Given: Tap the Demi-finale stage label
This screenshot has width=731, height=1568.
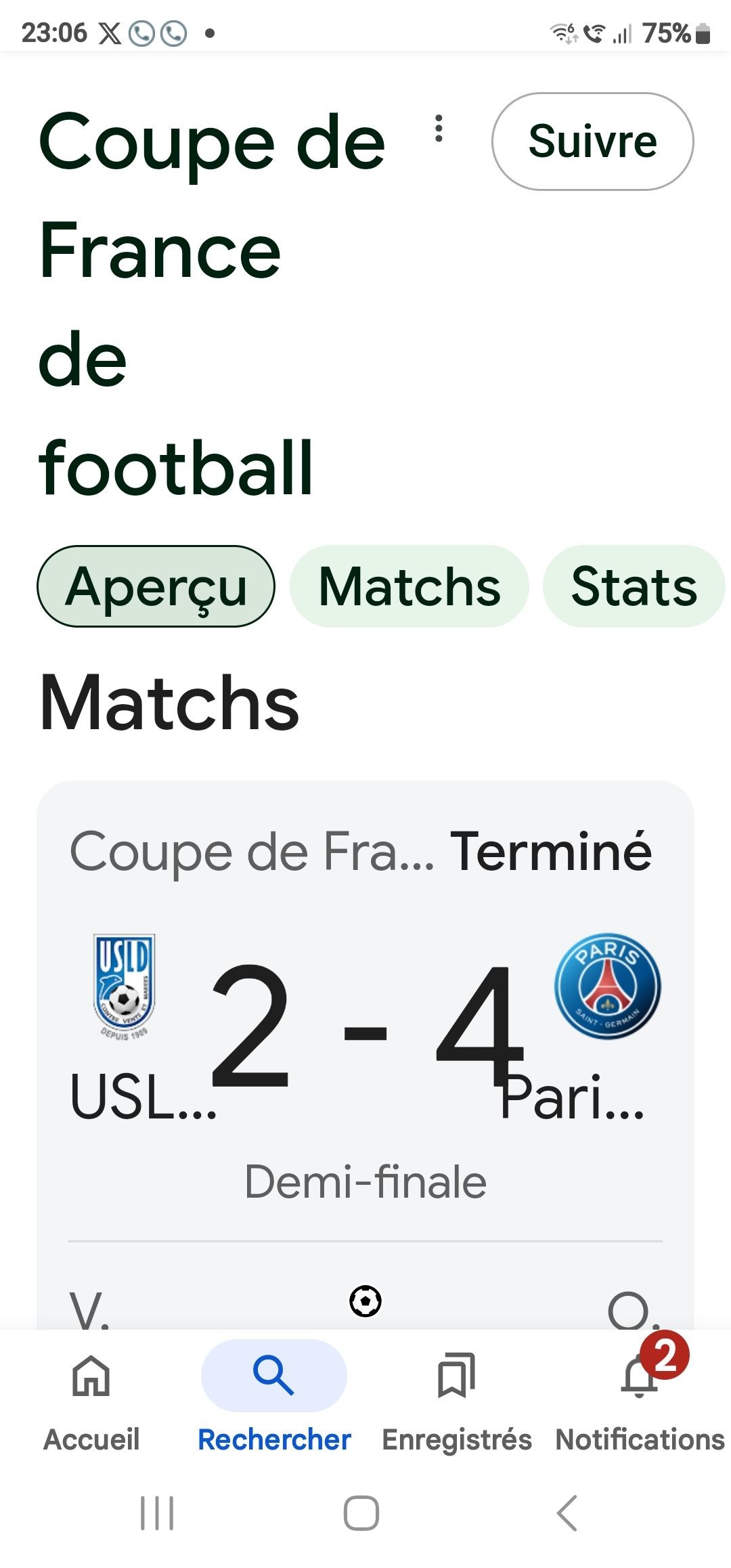Looking at the screenshot, I should point(365,1182).
